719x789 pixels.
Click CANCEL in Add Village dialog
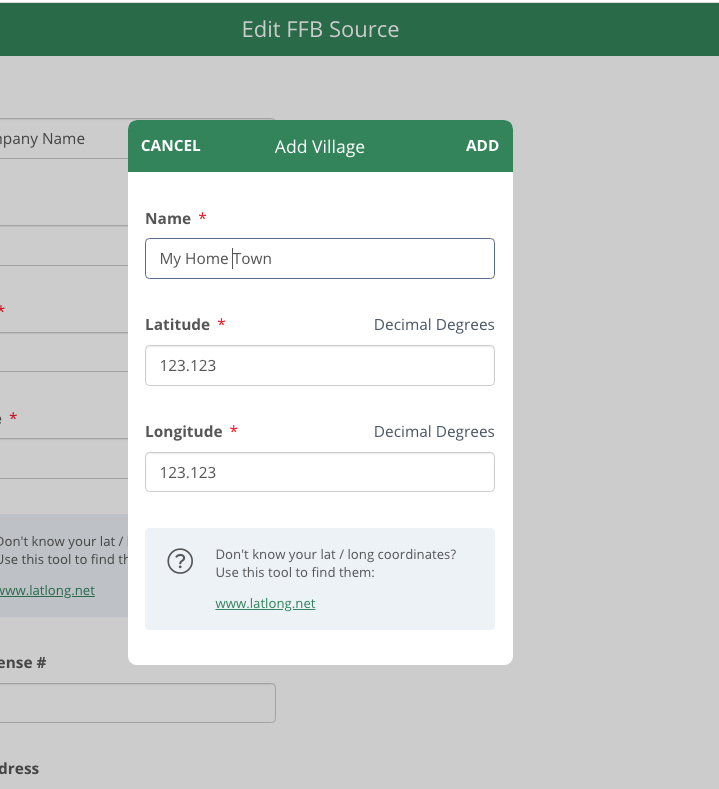(x=171, y=146)
